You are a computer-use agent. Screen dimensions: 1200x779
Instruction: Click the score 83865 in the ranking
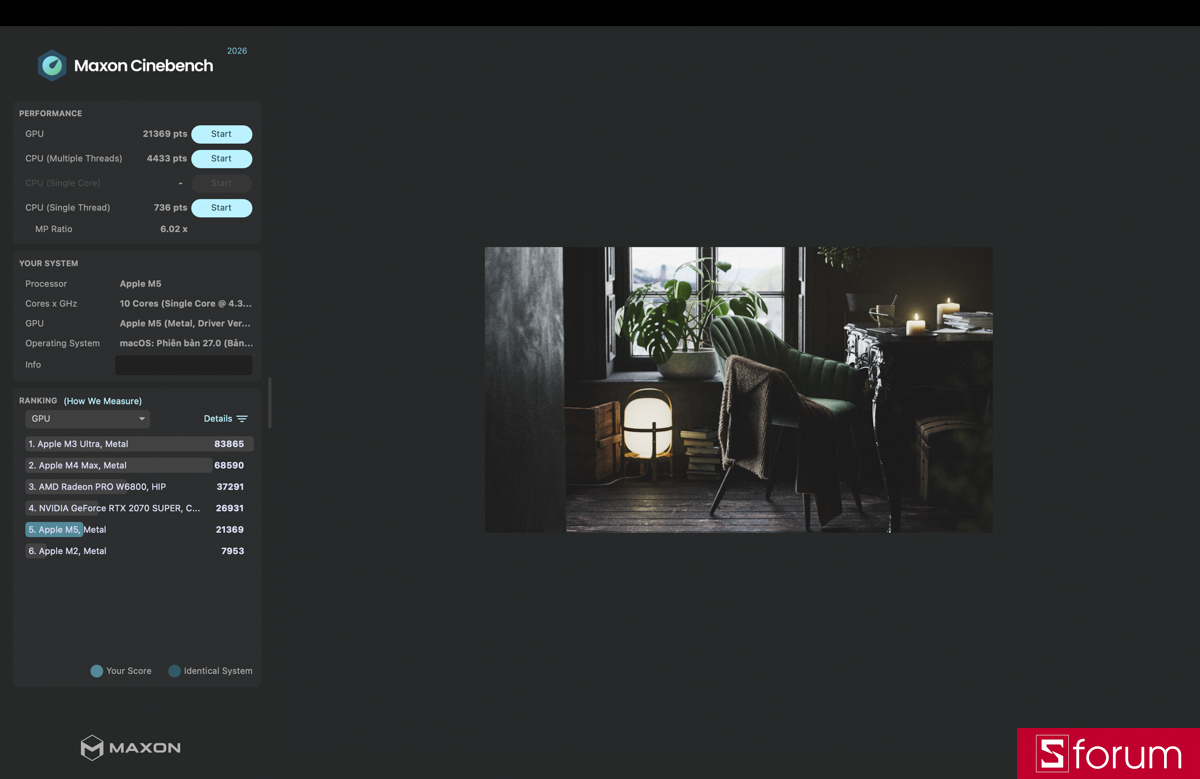point(229,444)
